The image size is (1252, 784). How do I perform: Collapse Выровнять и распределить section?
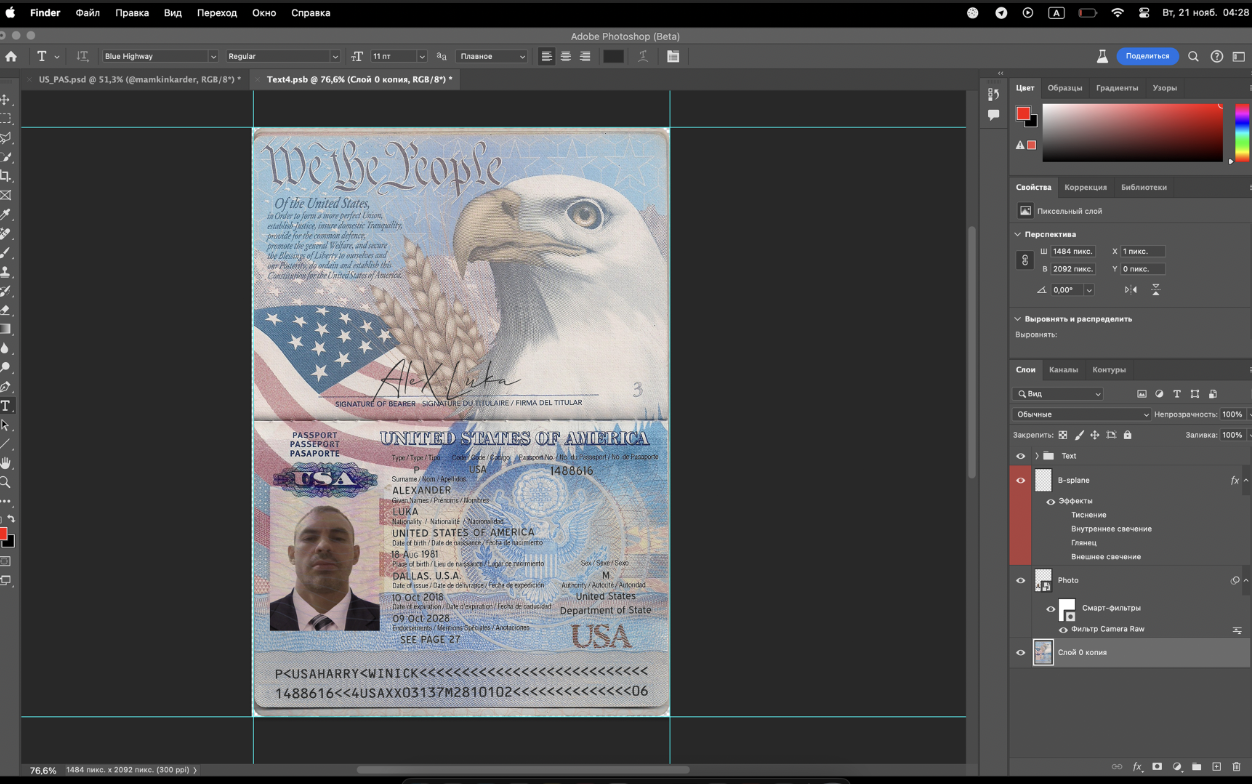pos(1018,319)
